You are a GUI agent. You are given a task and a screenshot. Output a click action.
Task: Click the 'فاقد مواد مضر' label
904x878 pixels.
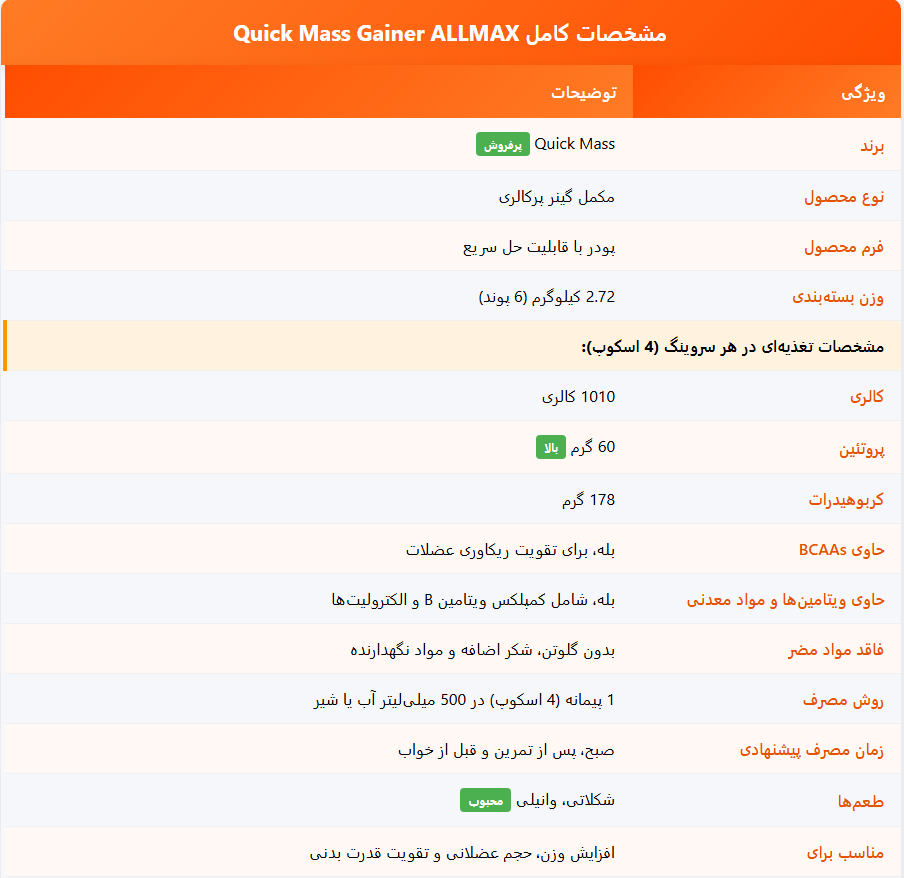(x=836, y=650)
